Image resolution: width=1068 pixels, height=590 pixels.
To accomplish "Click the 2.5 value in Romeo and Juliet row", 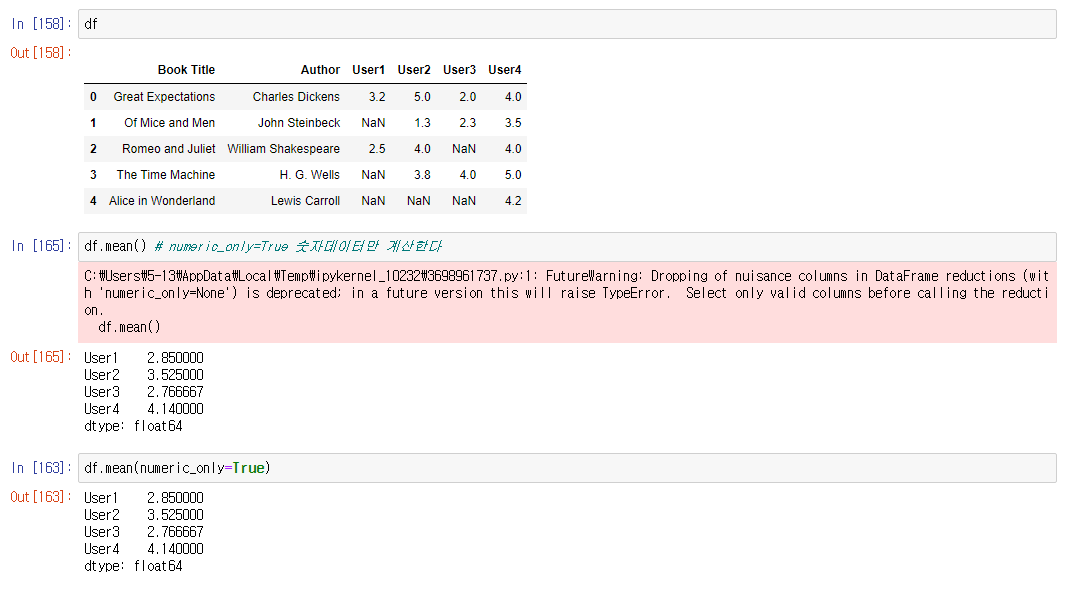I will pyautogui.click(x=377, y=149).
